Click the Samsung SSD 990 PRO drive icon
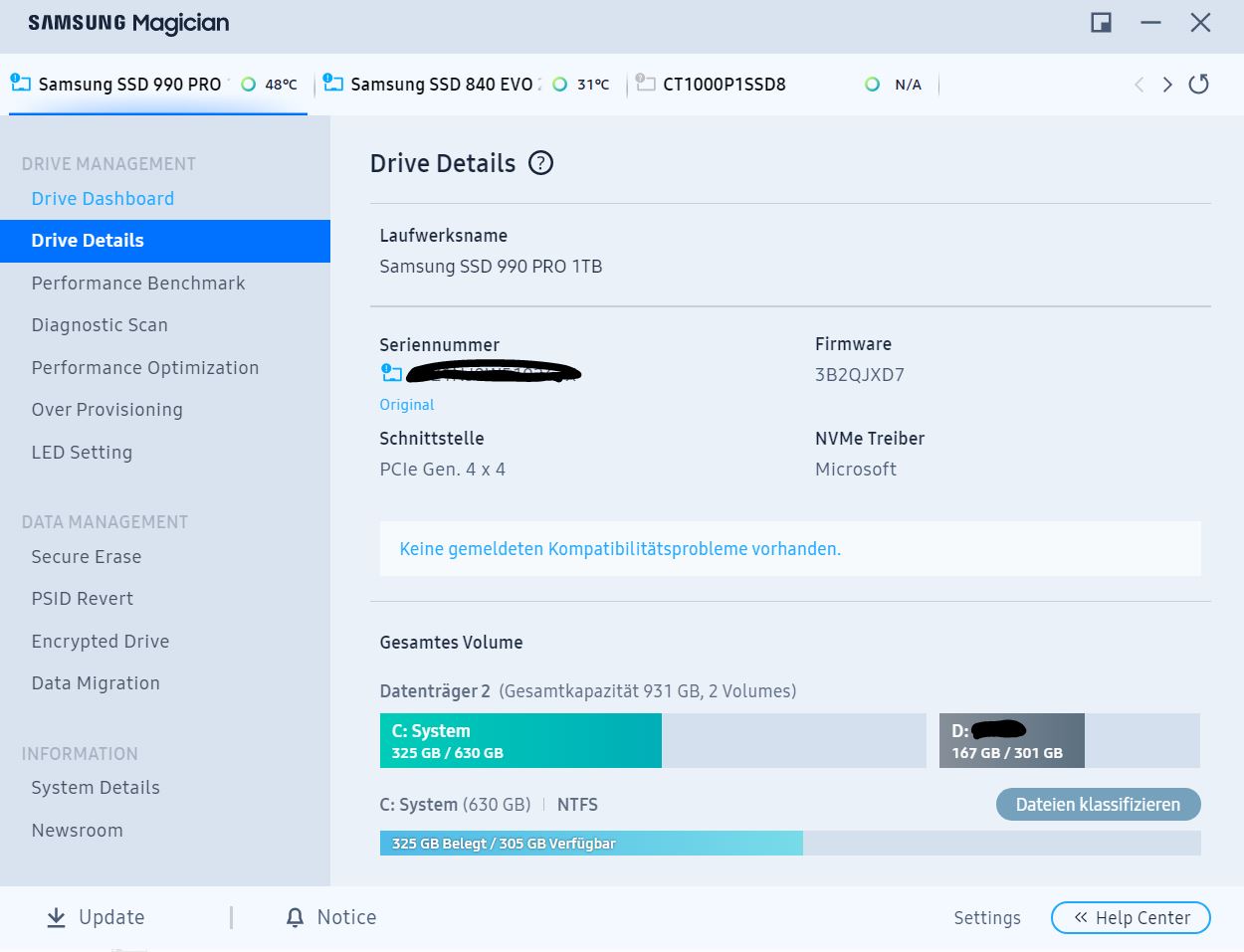 (x=20, y=83)
